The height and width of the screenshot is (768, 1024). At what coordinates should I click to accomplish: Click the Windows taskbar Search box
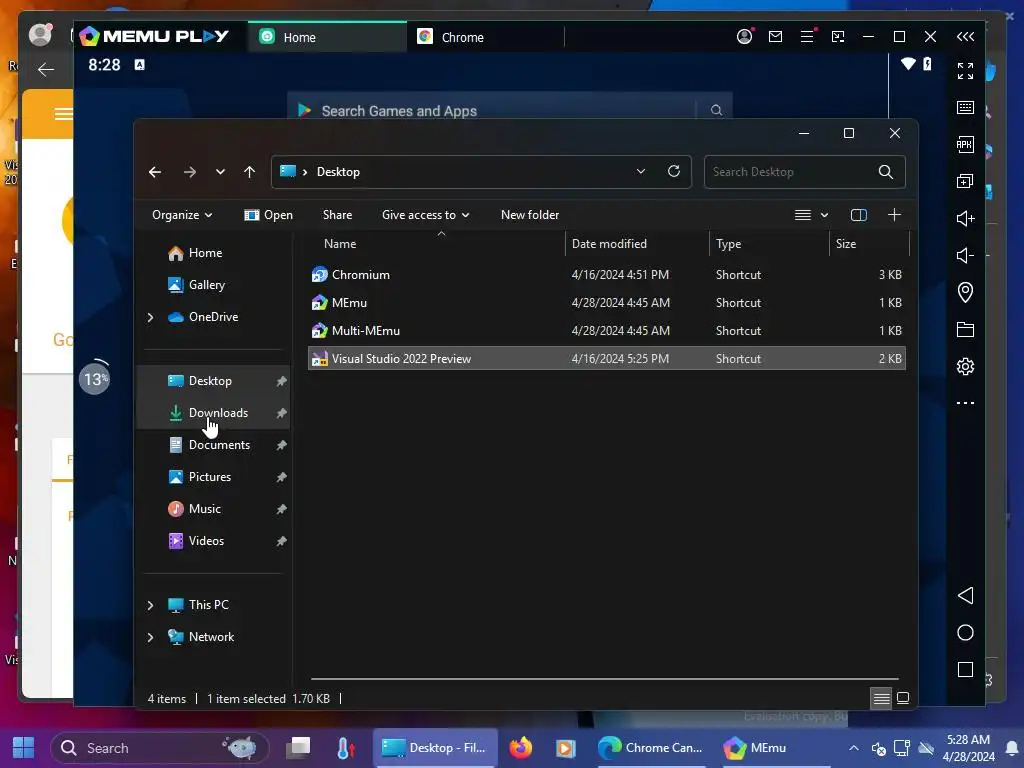pos(159,748)
